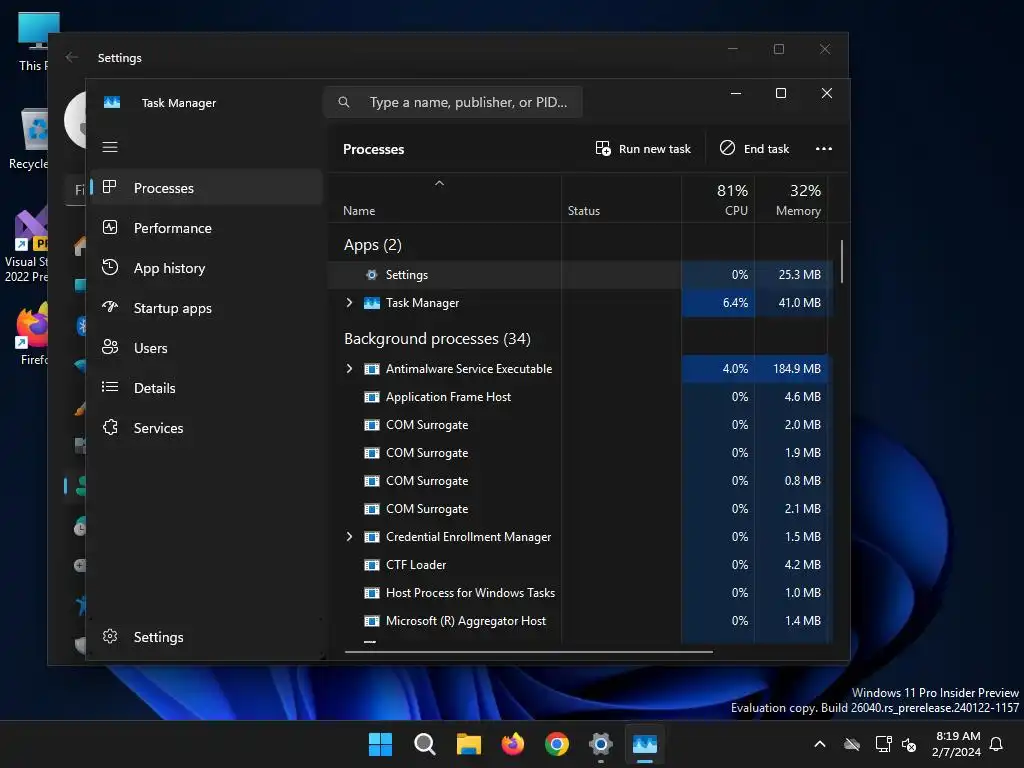Viewport: 1024px width, 768px height.
Task: Open the Services page
Action: 206,427
